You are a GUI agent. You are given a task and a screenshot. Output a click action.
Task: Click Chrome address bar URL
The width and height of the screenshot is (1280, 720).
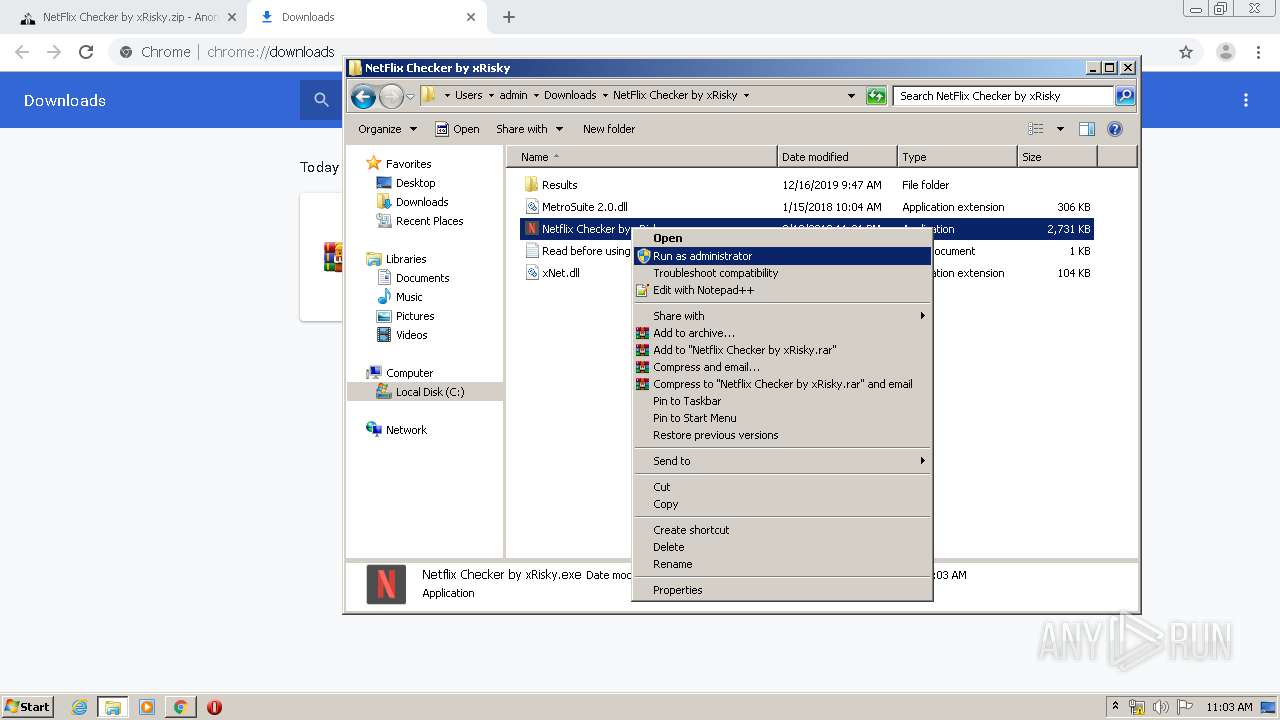pyautogui.click(x=270, y=52)
